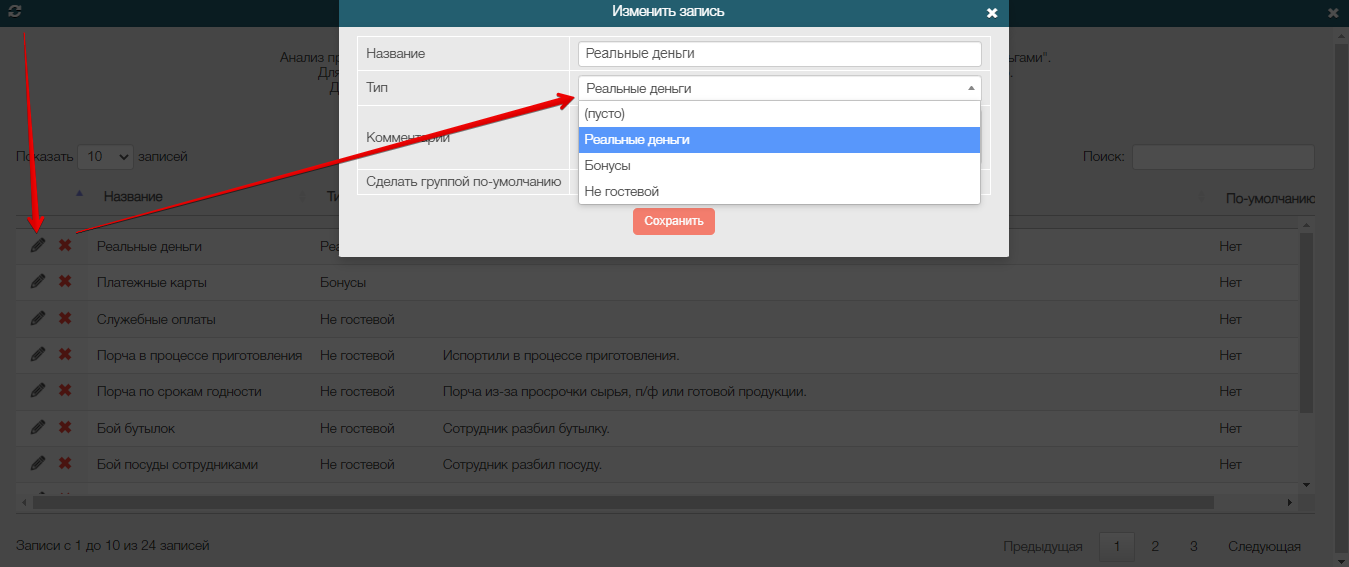The width and height of the screenshot is (1349, 567).
Task: Sort by the По-умолчанию column header
Action: click(1270, 198)
